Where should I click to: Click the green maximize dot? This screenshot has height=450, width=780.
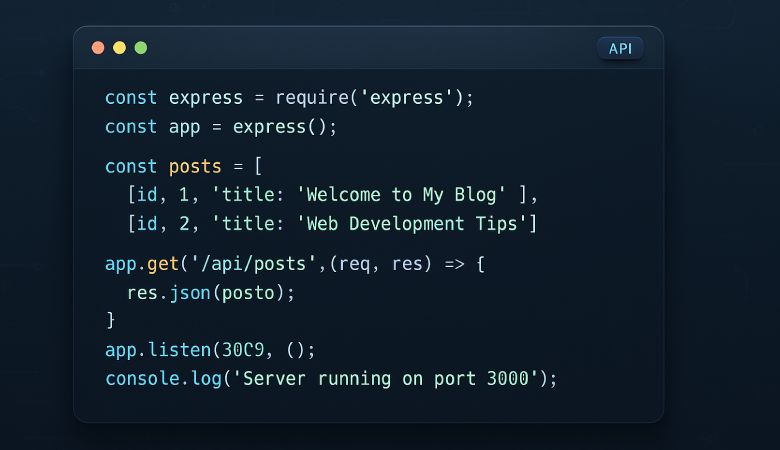141,48
